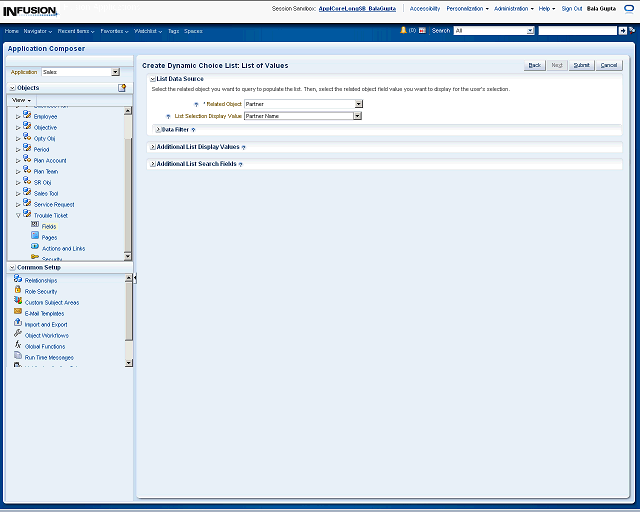Open the Navigator menu
This screenshot has width=640, height=512.
click(38, 31)
